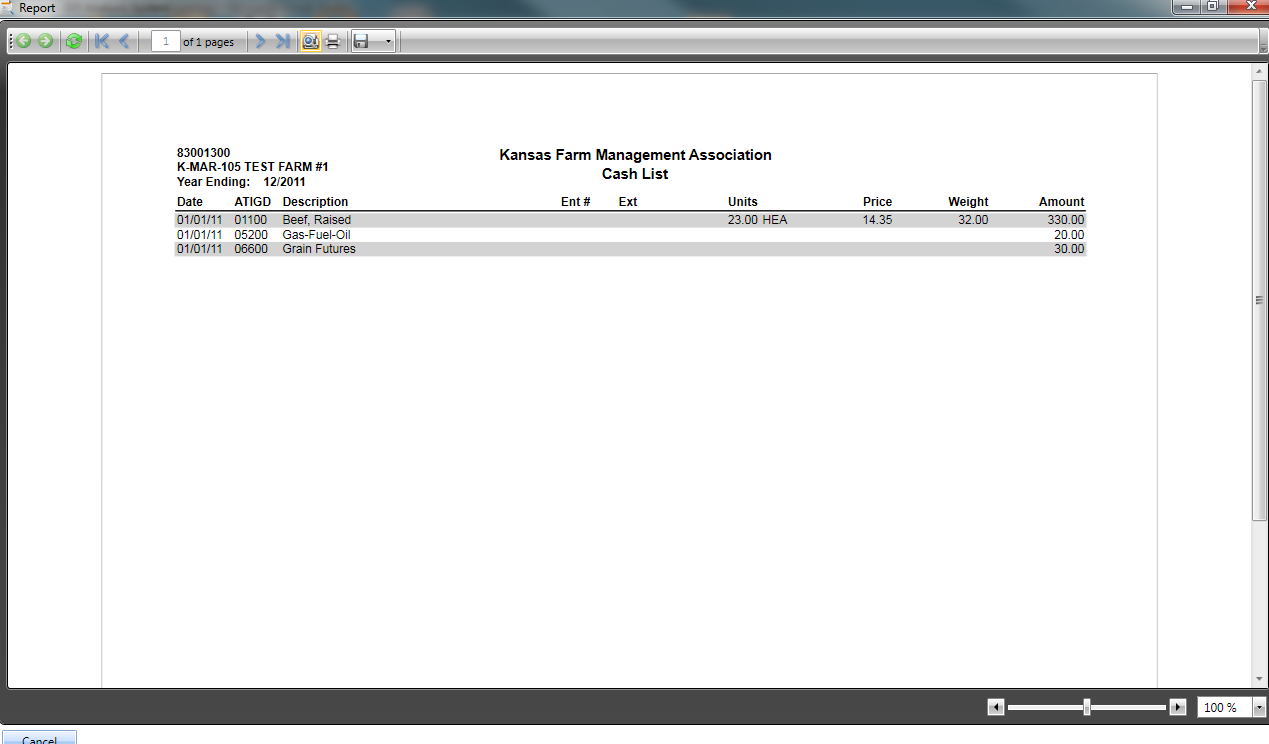Screen dimensions: 1269x744
Task: Click 'Beef, Raised' description
Action: [317, 220]
